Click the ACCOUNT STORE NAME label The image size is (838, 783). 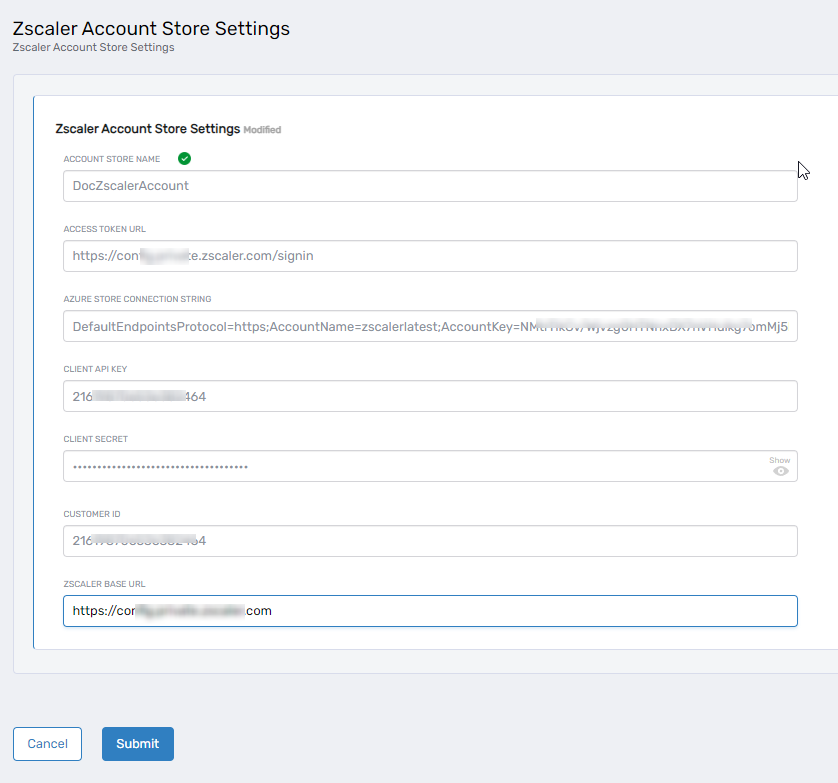tap(112, 159)
